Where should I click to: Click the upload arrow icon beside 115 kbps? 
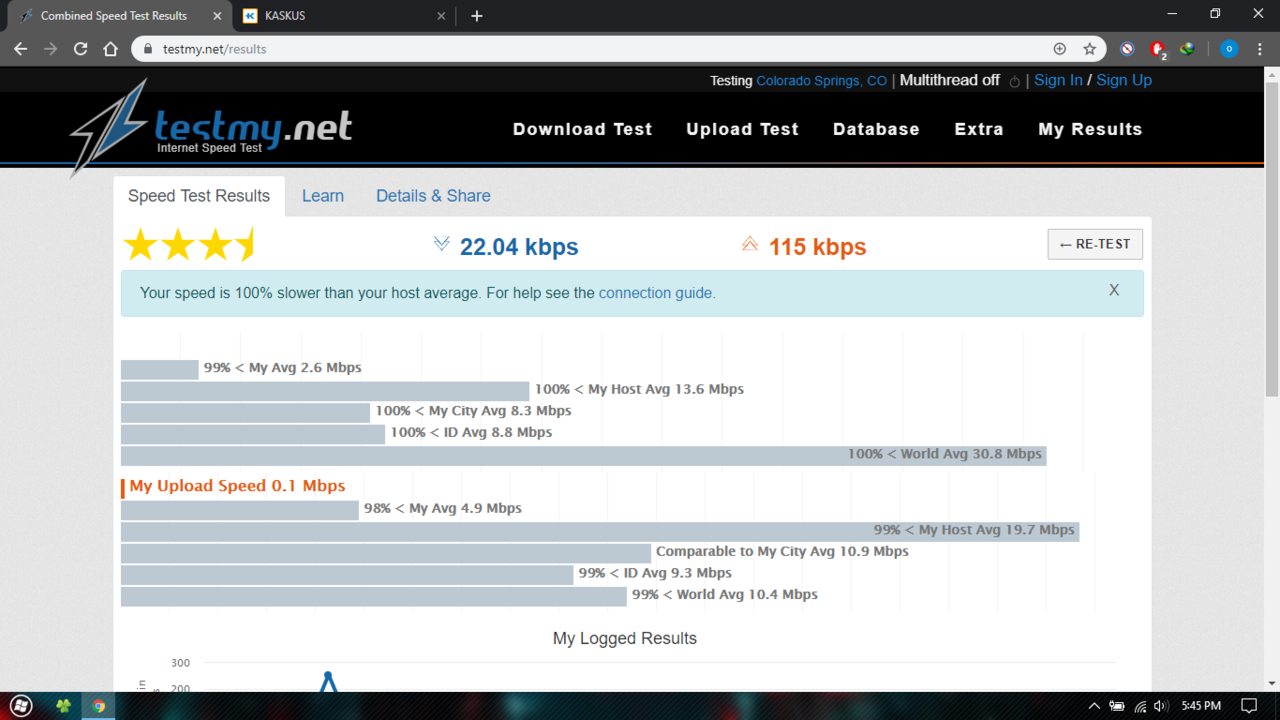click(x=750, y=244)
